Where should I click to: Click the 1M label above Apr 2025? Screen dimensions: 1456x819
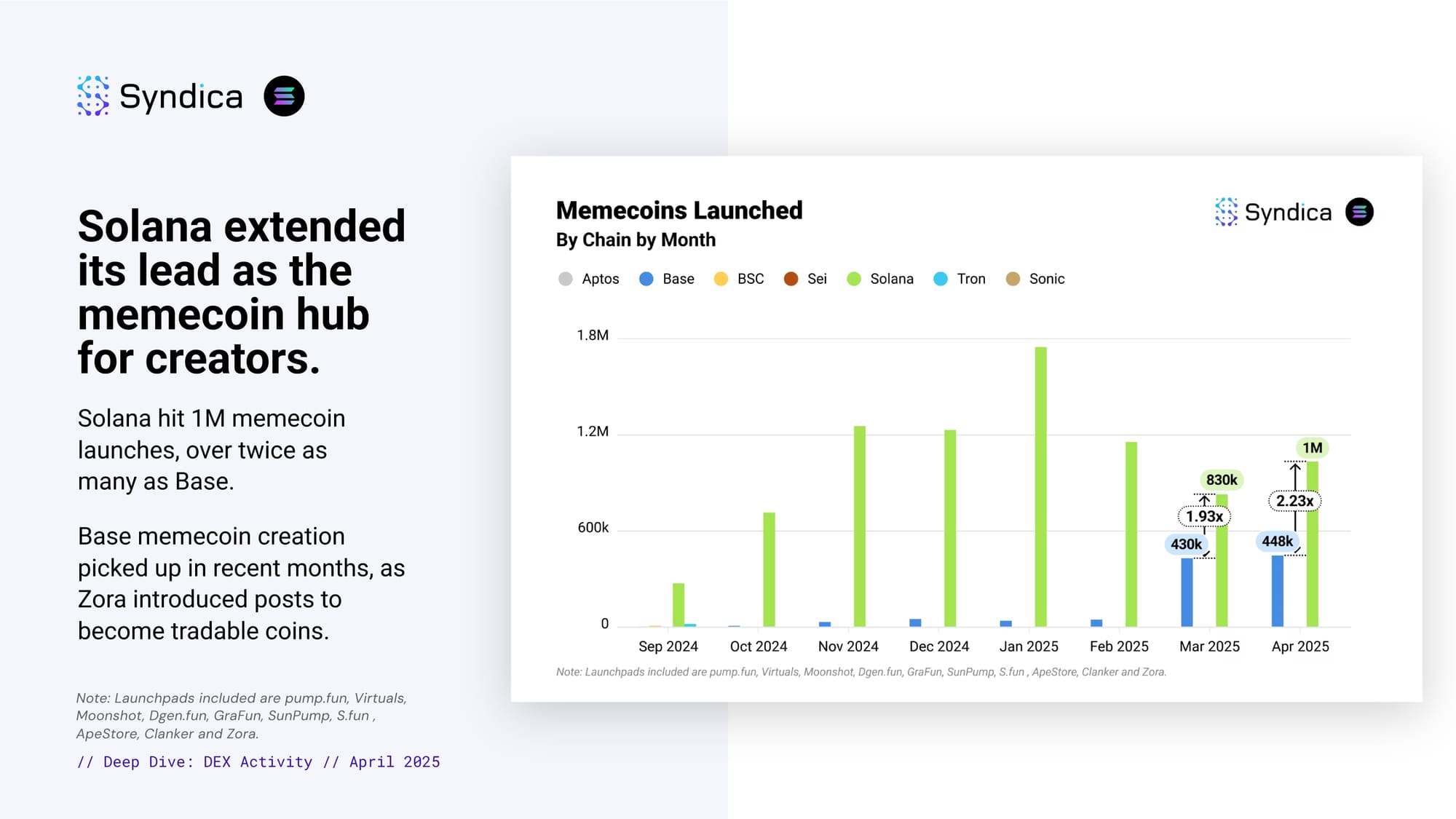(1313, 448)
